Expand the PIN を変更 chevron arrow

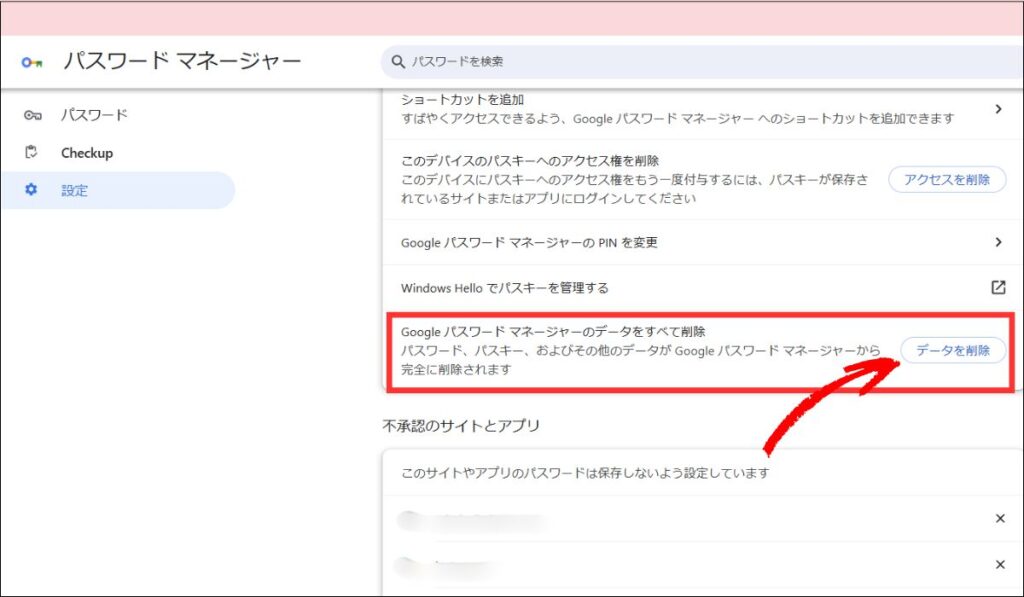click(997, 242)
